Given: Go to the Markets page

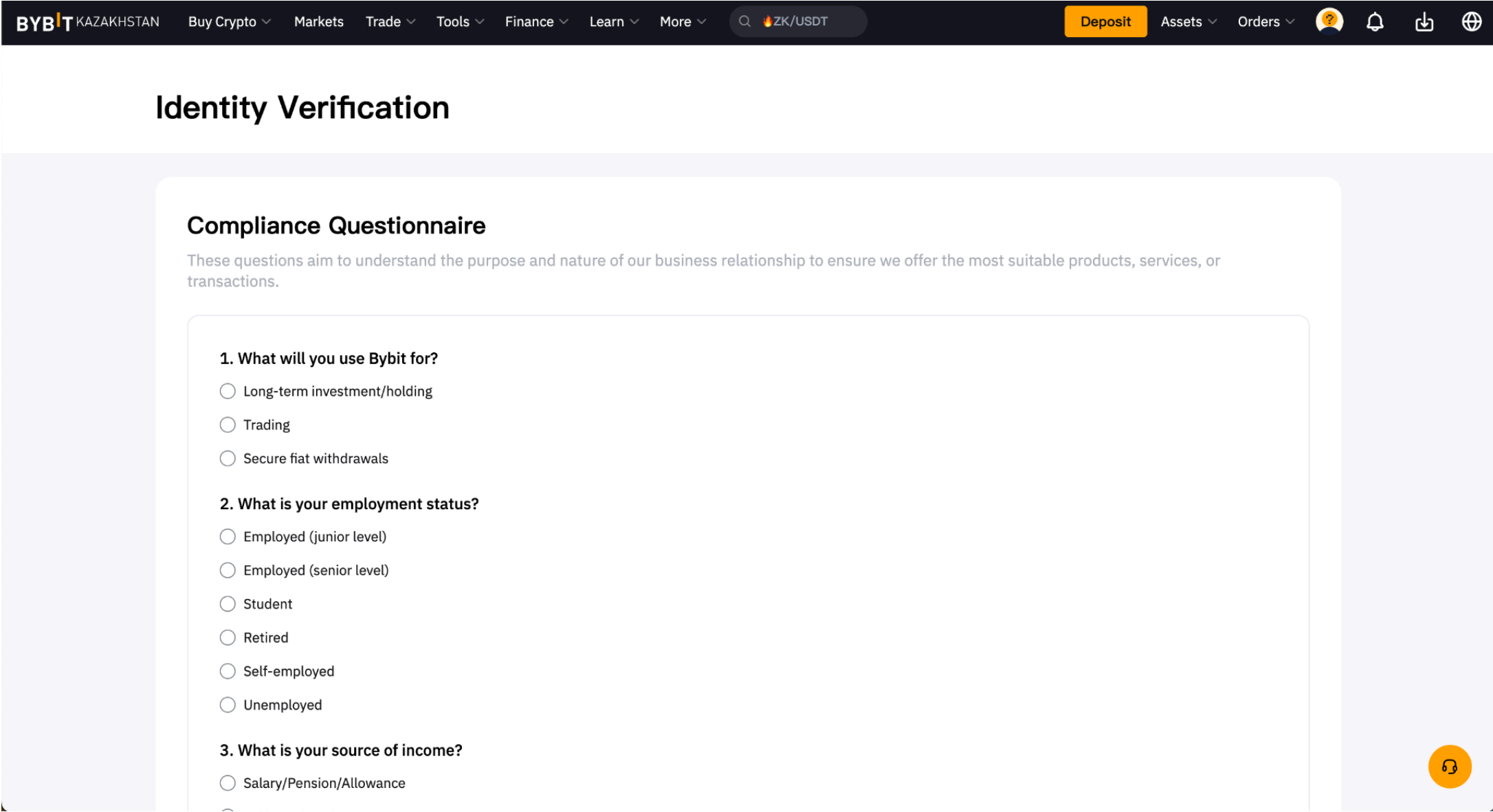Looking at the screenshot, I should tap(318, 22).
